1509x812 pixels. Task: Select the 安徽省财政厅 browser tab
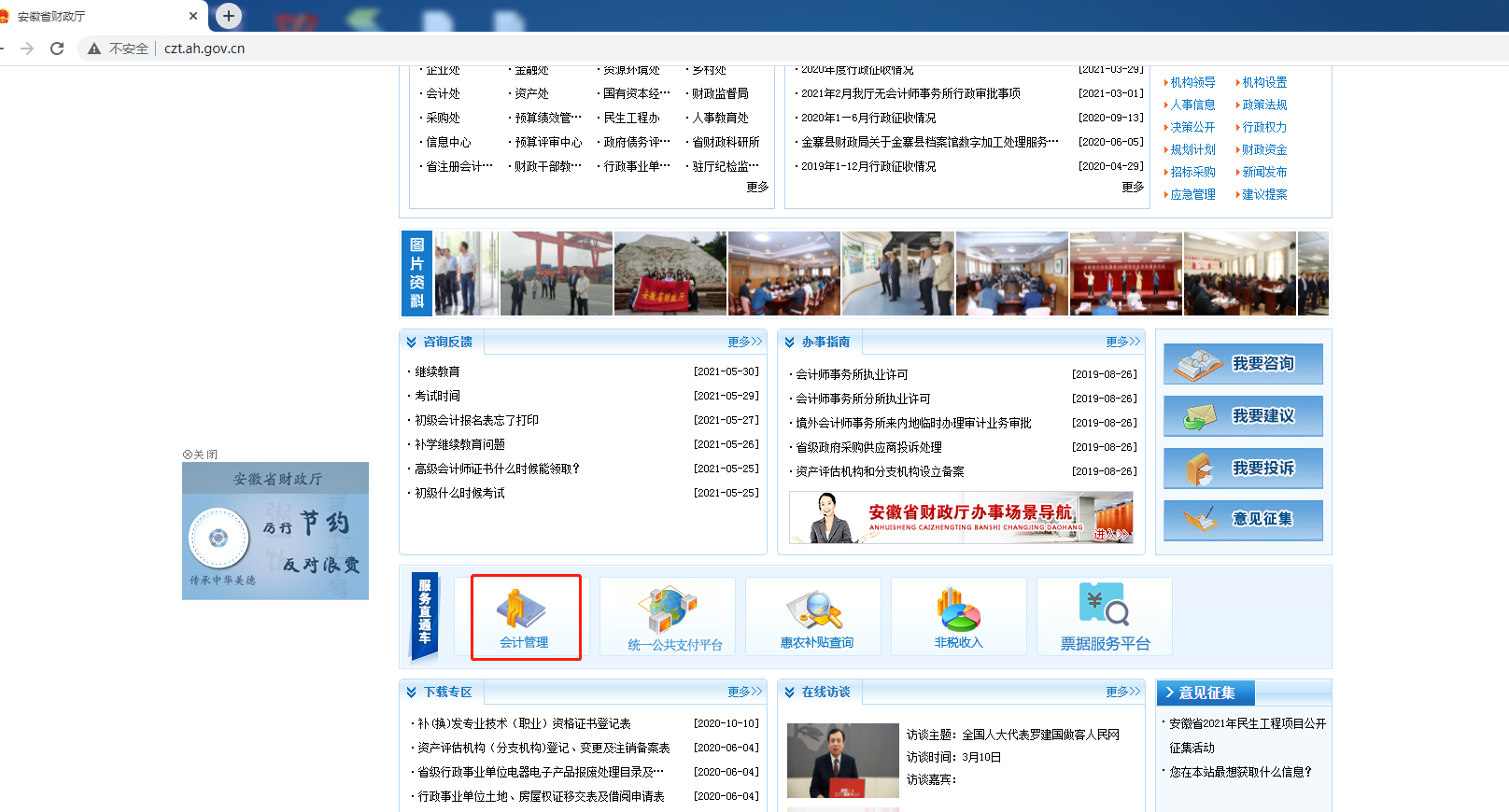93,16
